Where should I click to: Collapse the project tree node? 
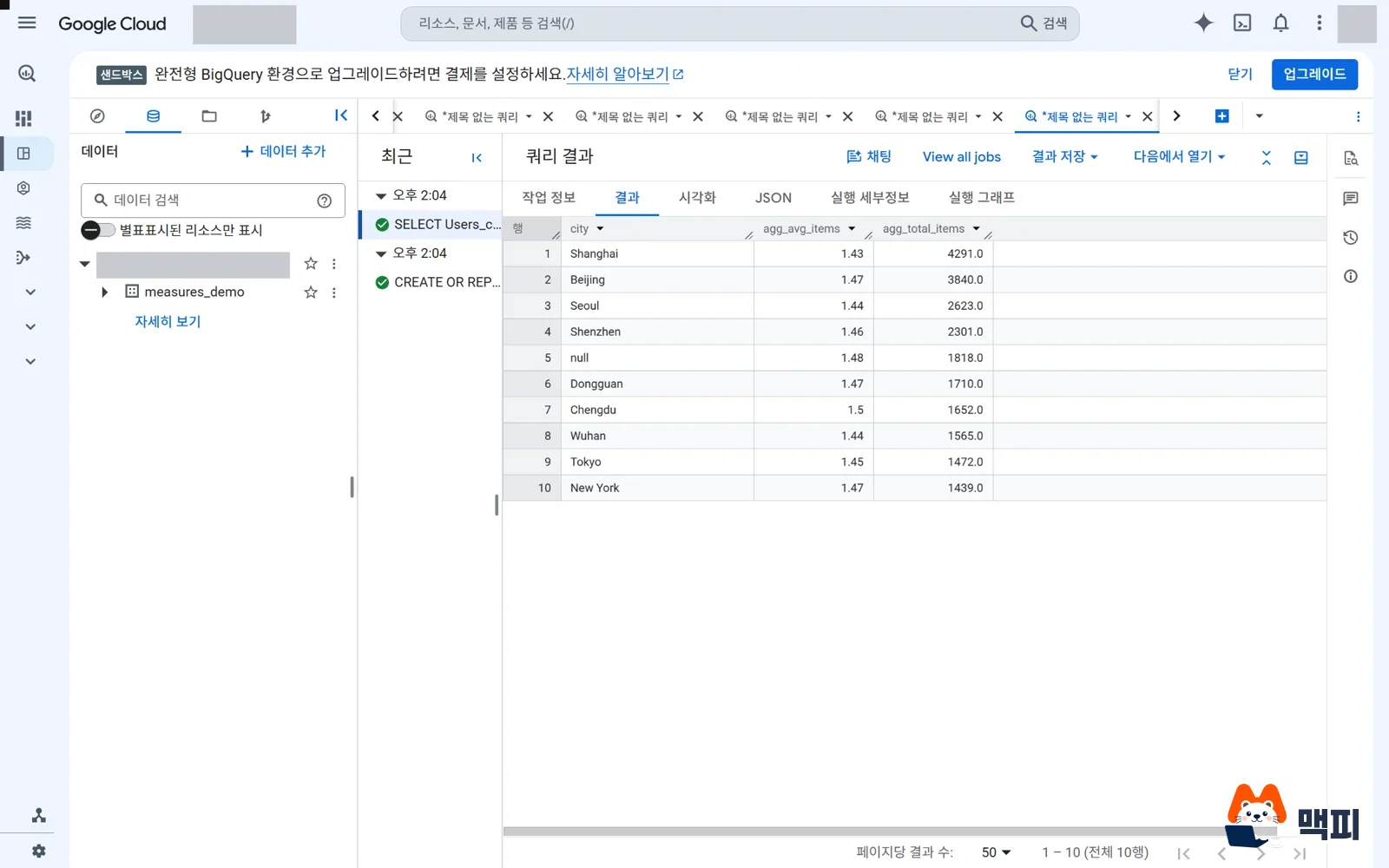84,263
